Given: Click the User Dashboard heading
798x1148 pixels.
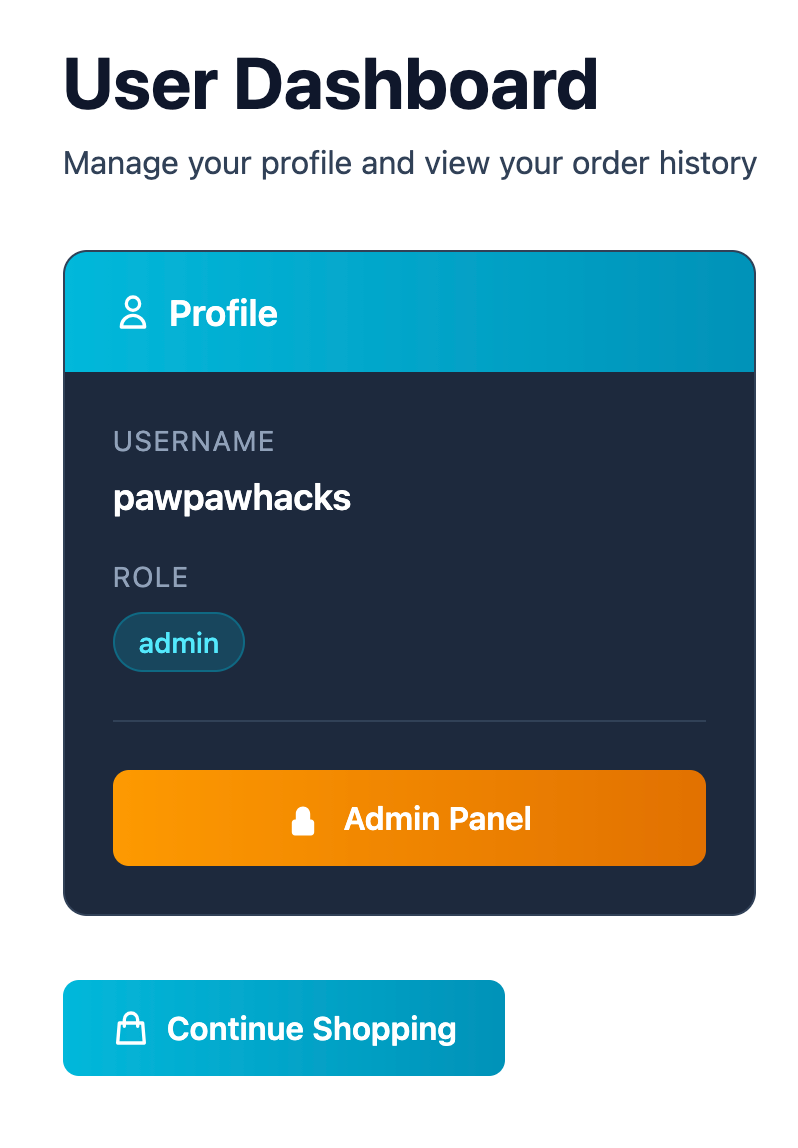Looking at the screenshot, I should (x=330, y=84).
